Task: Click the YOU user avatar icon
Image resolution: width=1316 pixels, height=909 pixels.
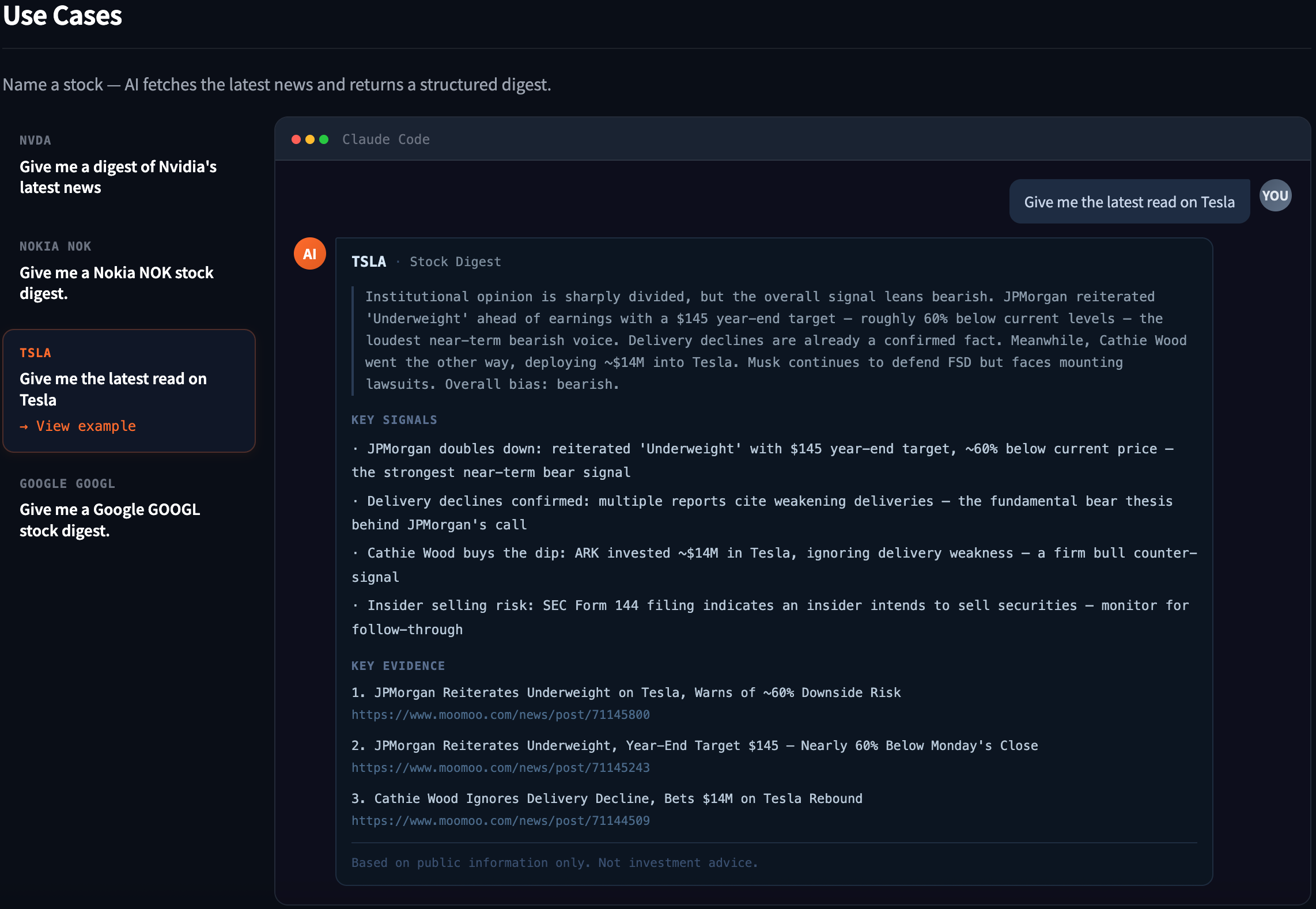Action: pos(1275,196)
